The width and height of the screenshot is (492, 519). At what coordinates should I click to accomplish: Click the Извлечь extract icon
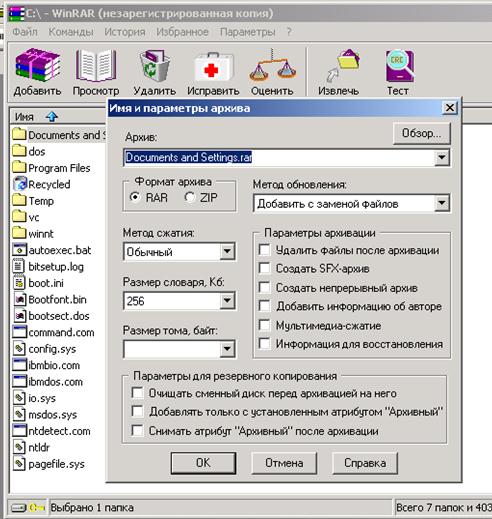(342, 66)
